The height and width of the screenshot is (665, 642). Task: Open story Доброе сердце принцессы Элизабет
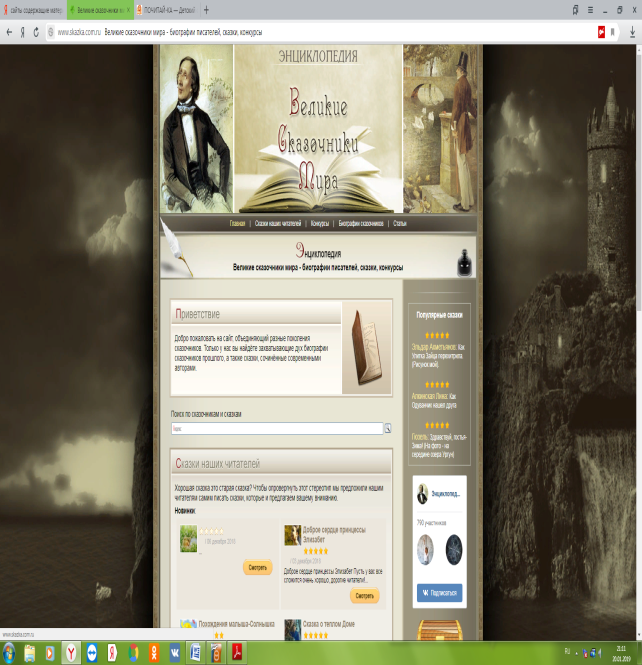(x=334, y=535)
